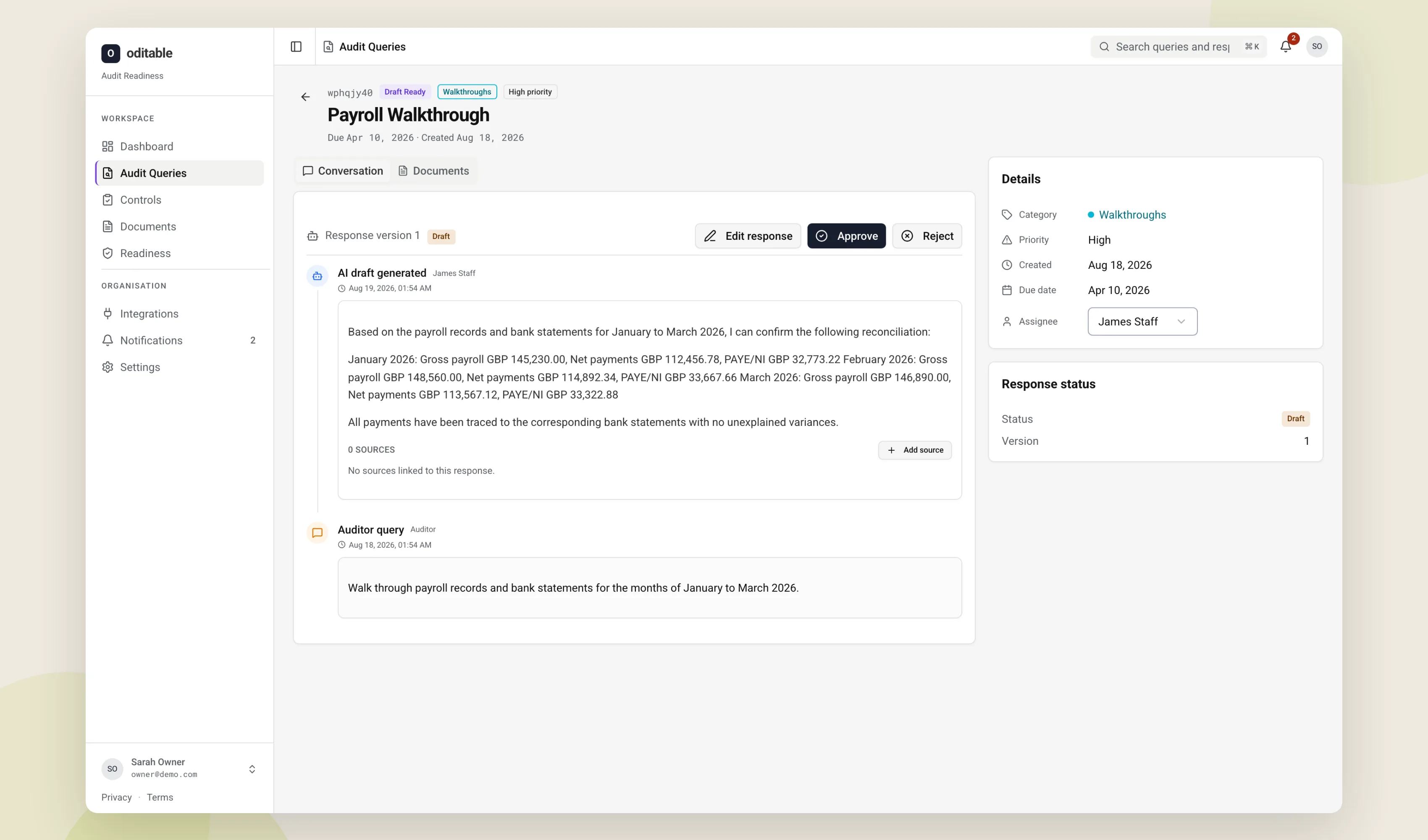Click the Aug 18, 2026, 01:54 AM timestamp
The image size is (1428, 840).
coord(390,545)
